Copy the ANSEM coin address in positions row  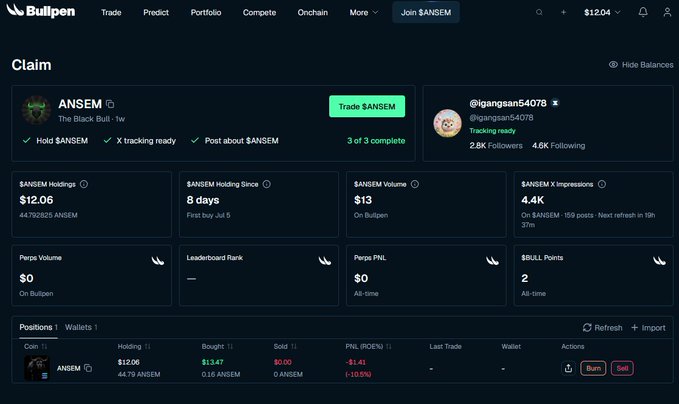[x=88, y=368]
